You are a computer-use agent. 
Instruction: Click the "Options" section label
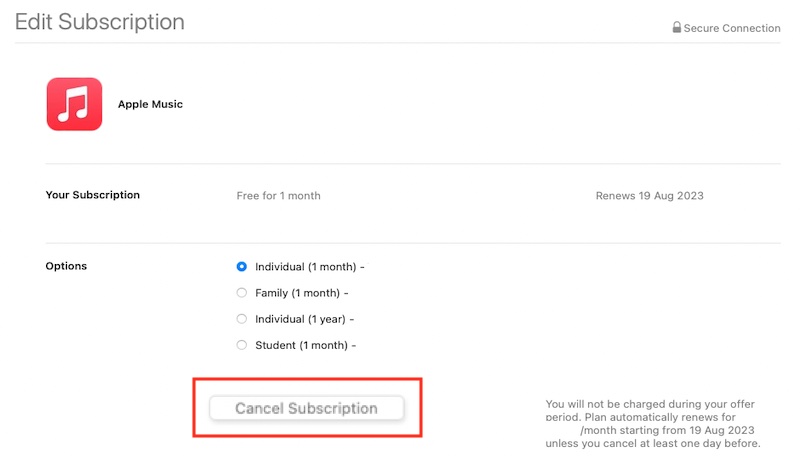[66, 266]
